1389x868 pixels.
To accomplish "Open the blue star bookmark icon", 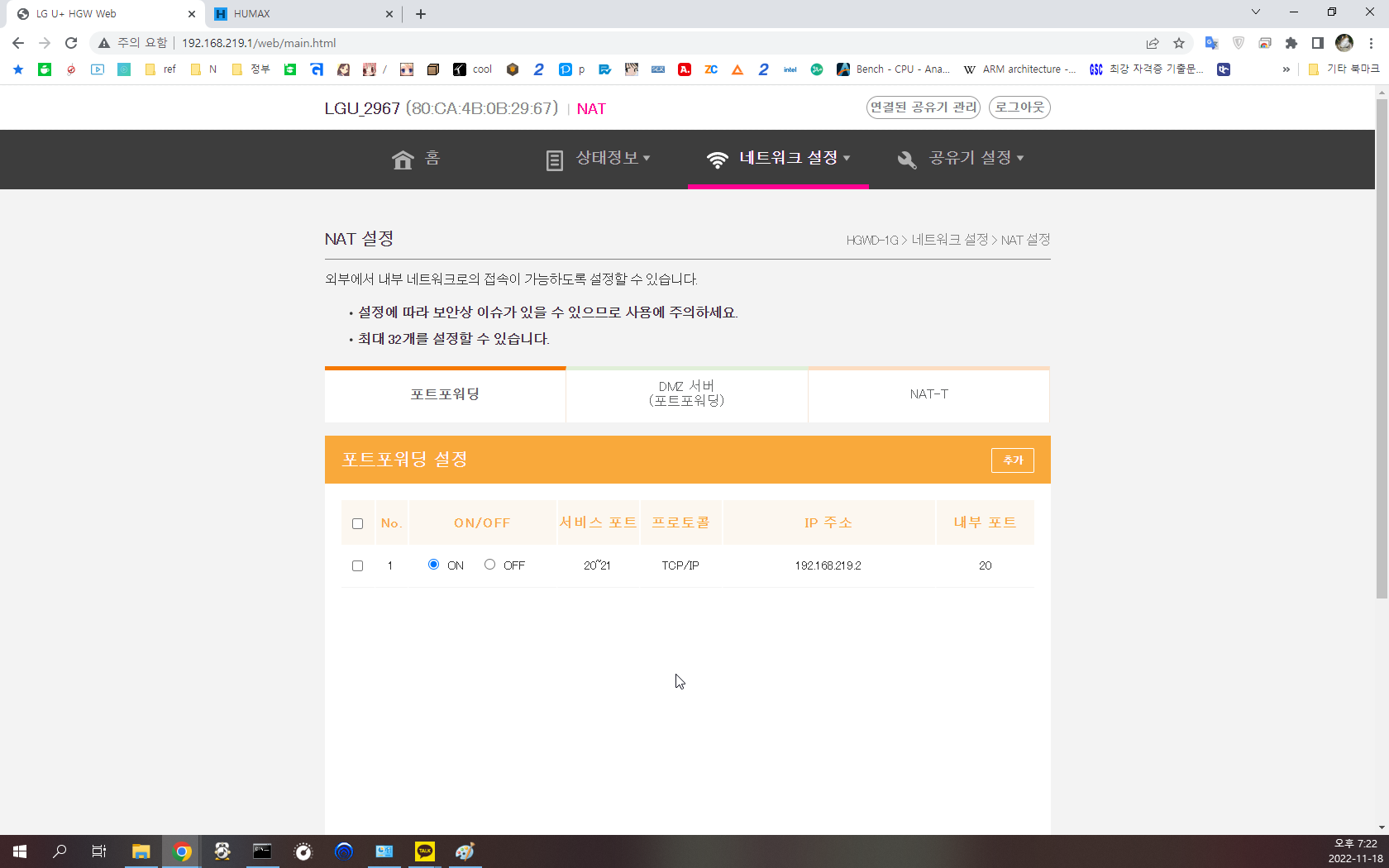I will 18,69.
